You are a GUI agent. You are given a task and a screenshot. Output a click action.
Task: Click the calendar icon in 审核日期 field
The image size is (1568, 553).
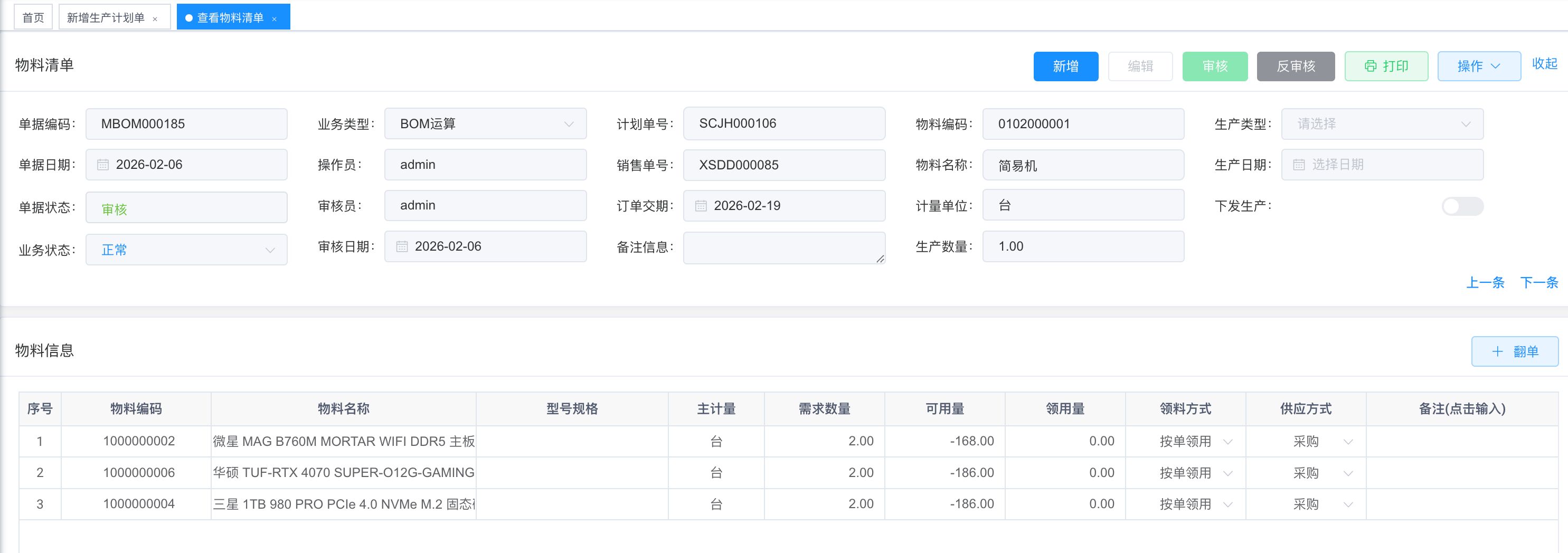402,246
